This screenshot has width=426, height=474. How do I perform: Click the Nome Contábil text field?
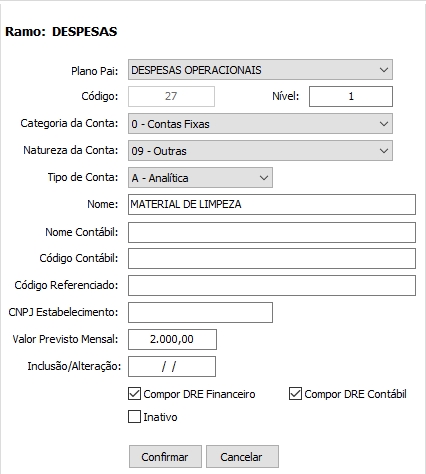[272, 232]
